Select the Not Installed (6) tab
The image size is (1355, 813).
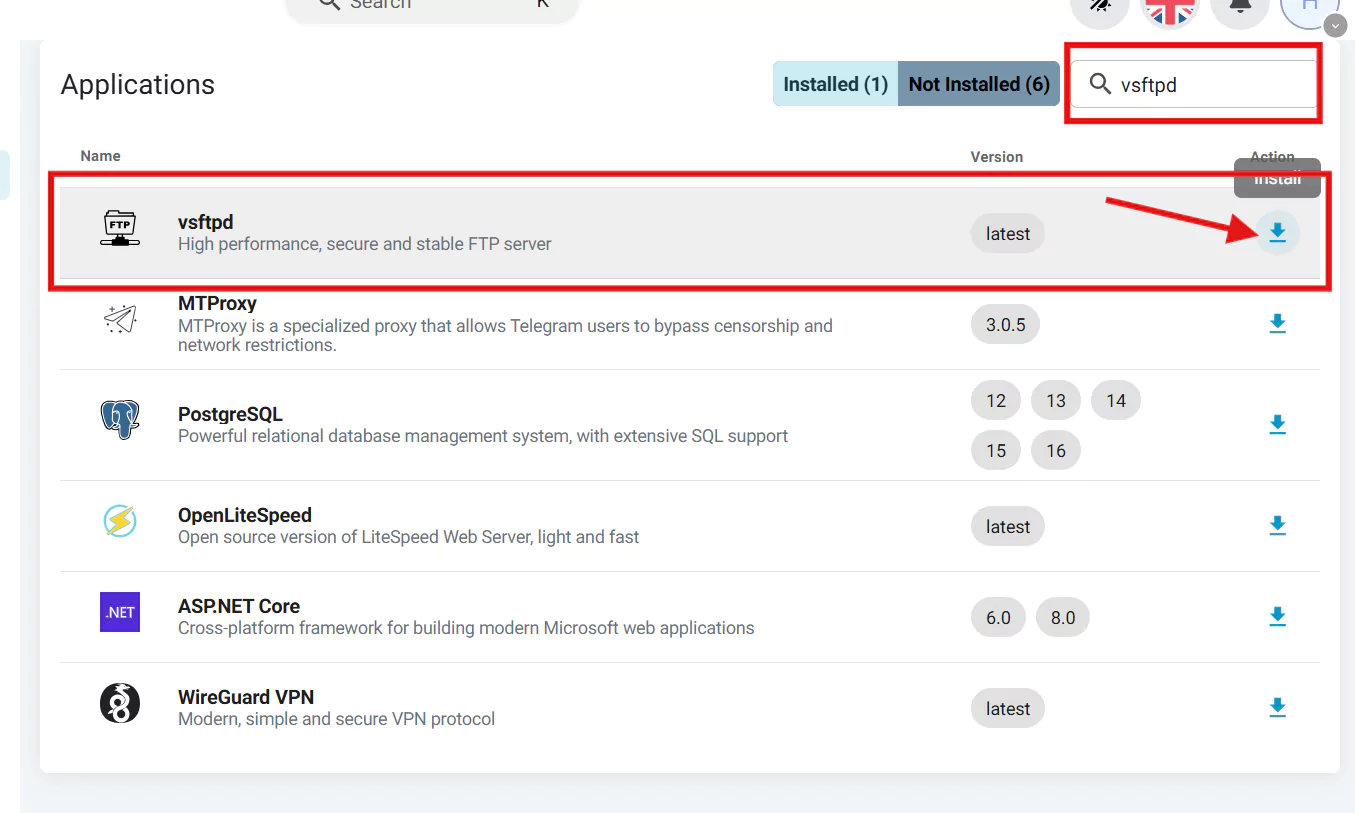(978, 84)
